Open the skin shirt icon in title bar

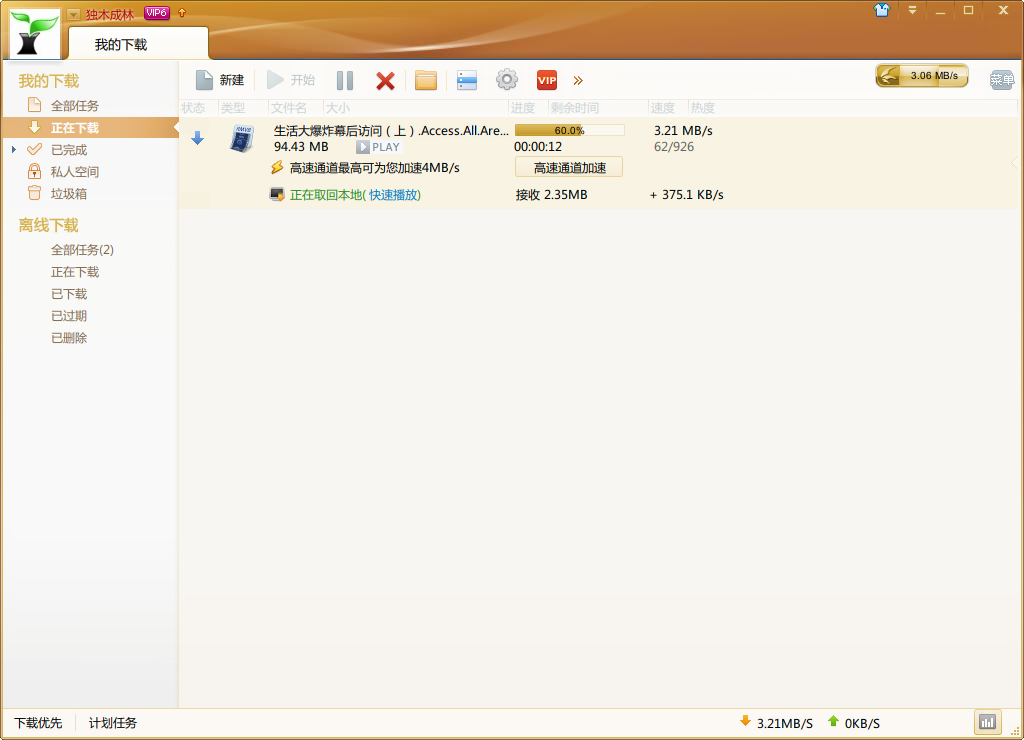[881, 10]
